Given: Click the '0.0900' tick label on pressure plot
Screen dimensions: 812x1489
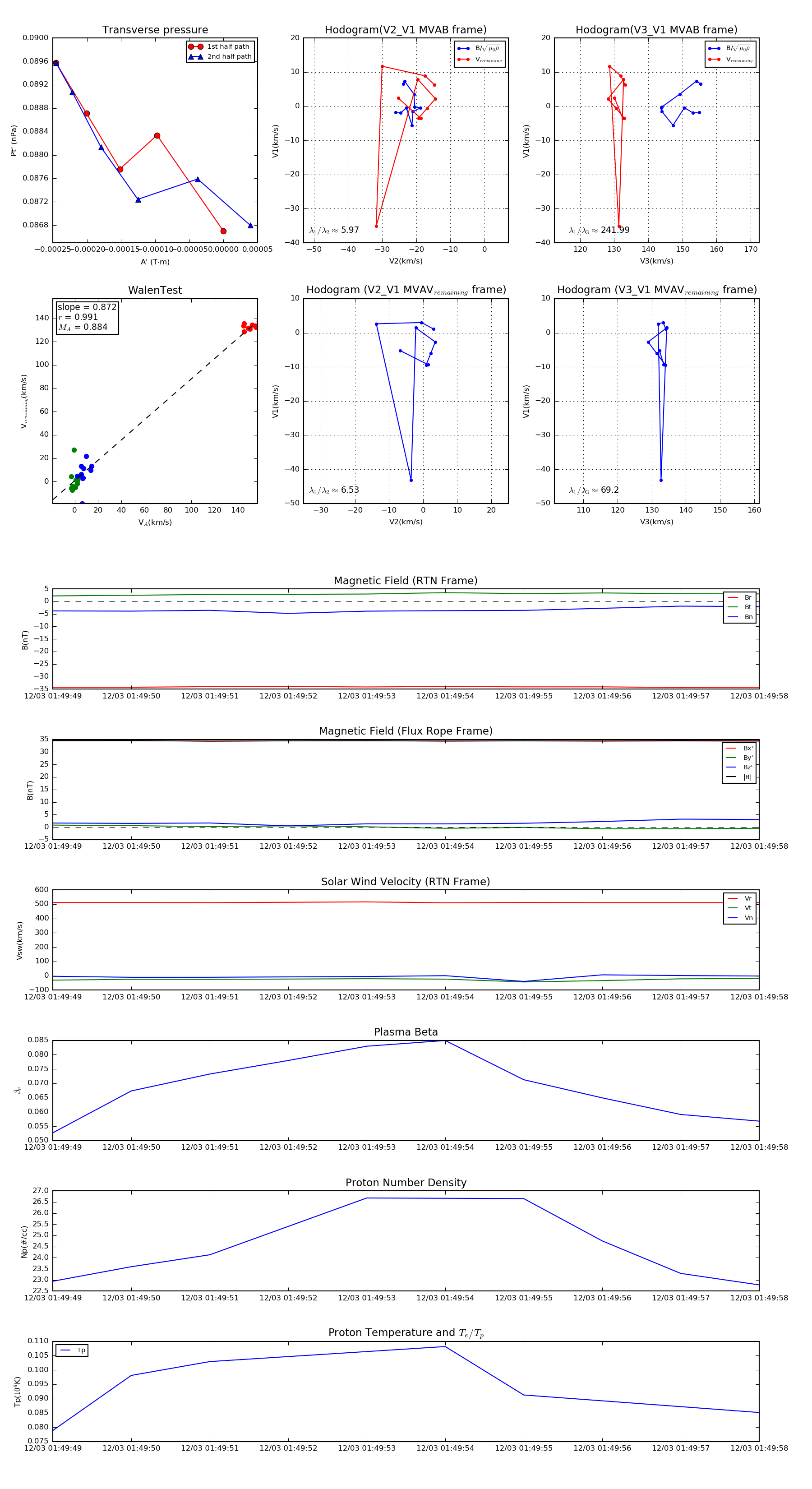Looking at the screenshot, I should coord(35,37).
